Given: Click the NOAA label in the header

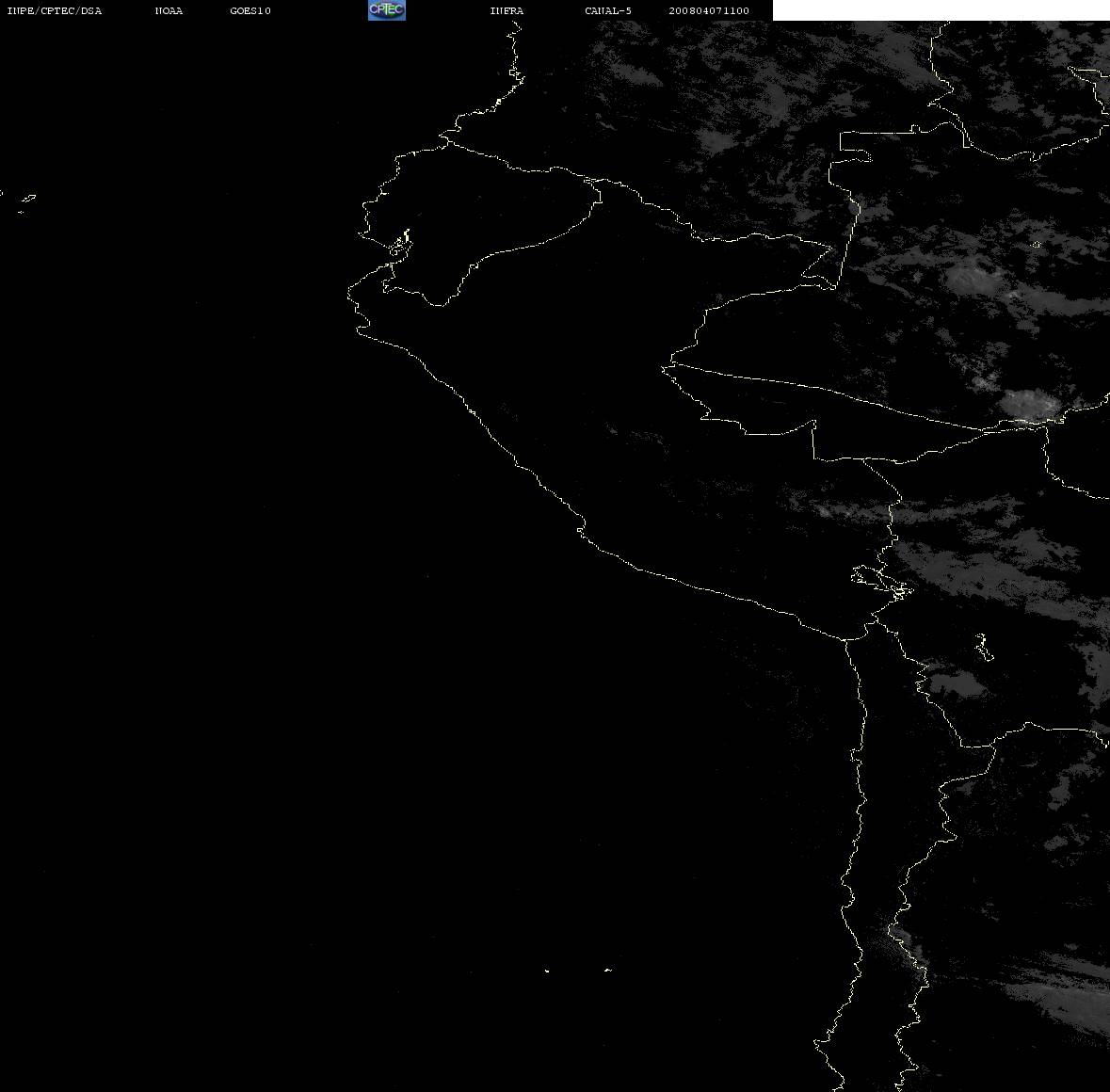Looking at the screenshot, I should tap(169, 10).
